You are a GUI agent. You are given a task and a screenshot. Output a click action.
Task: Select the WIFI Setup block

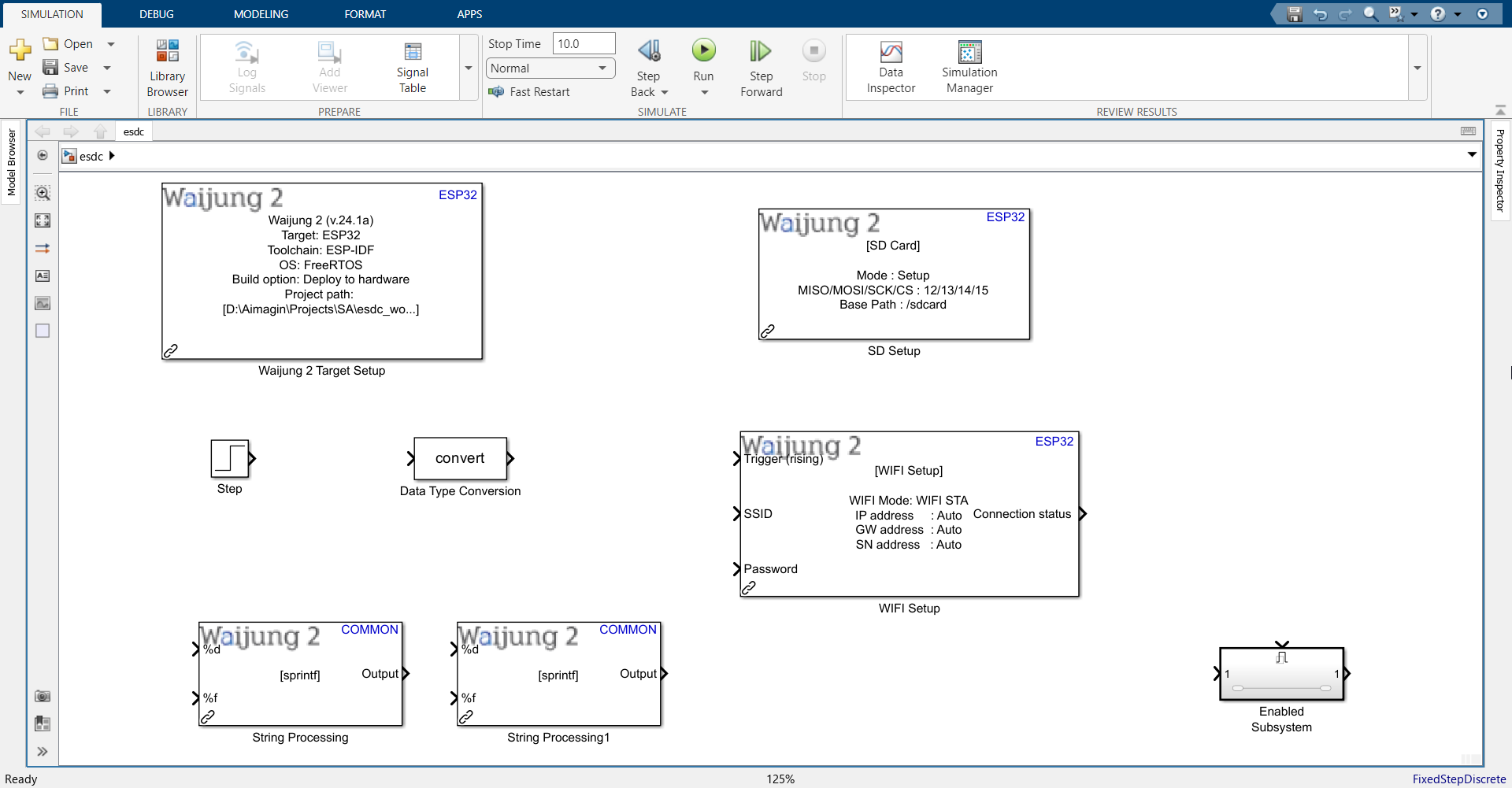point(910,514)
